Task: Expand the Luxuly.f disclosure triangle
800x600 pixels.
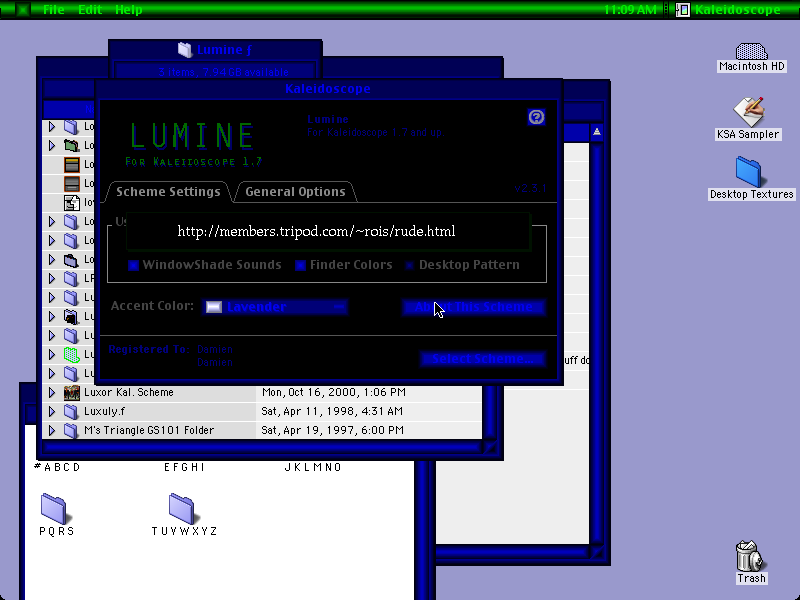Action: 52,411
